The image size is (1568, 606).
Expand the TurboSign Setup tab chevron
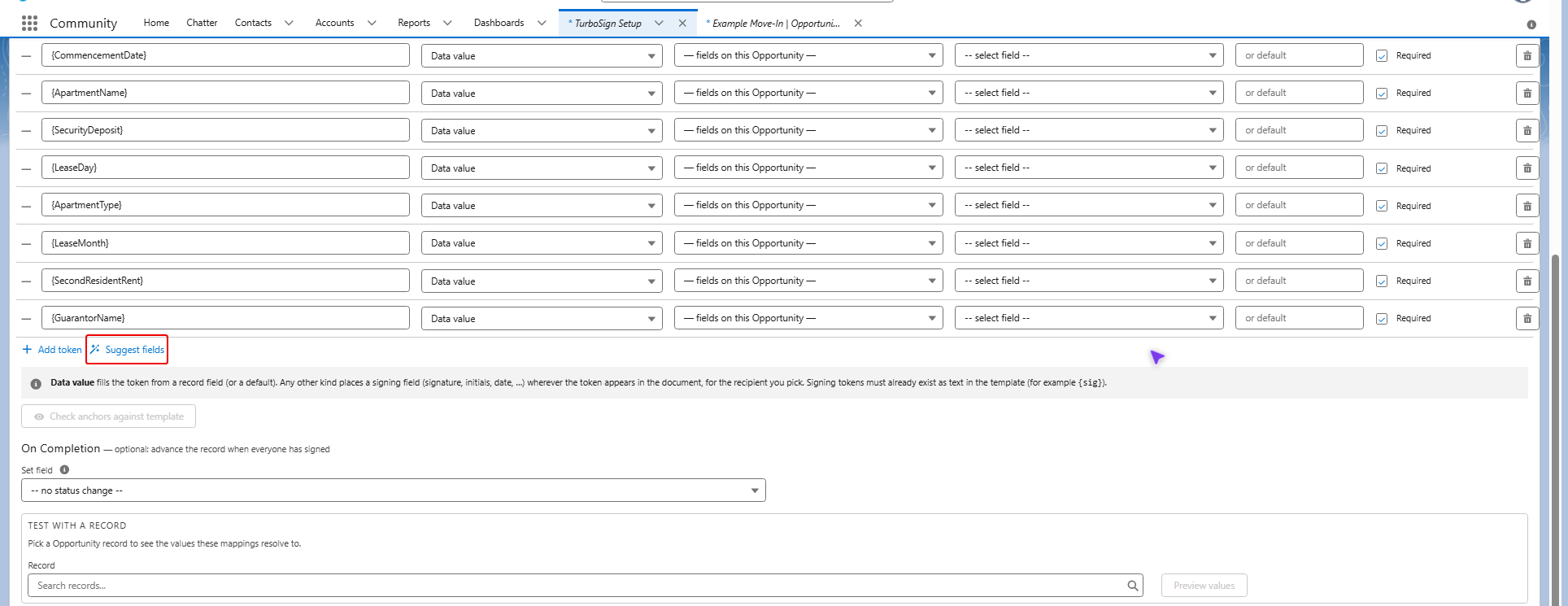coord(659,23)
